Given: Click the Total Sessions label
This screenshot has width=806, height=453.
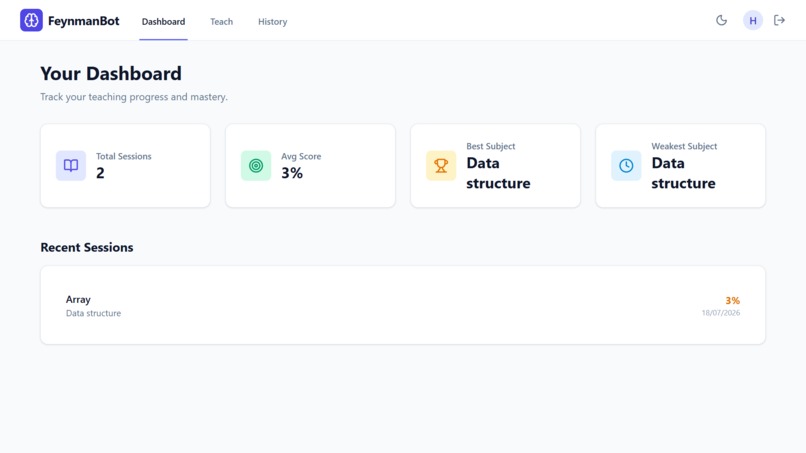Looking at the screenshot, I should click(x=124, y=156).
